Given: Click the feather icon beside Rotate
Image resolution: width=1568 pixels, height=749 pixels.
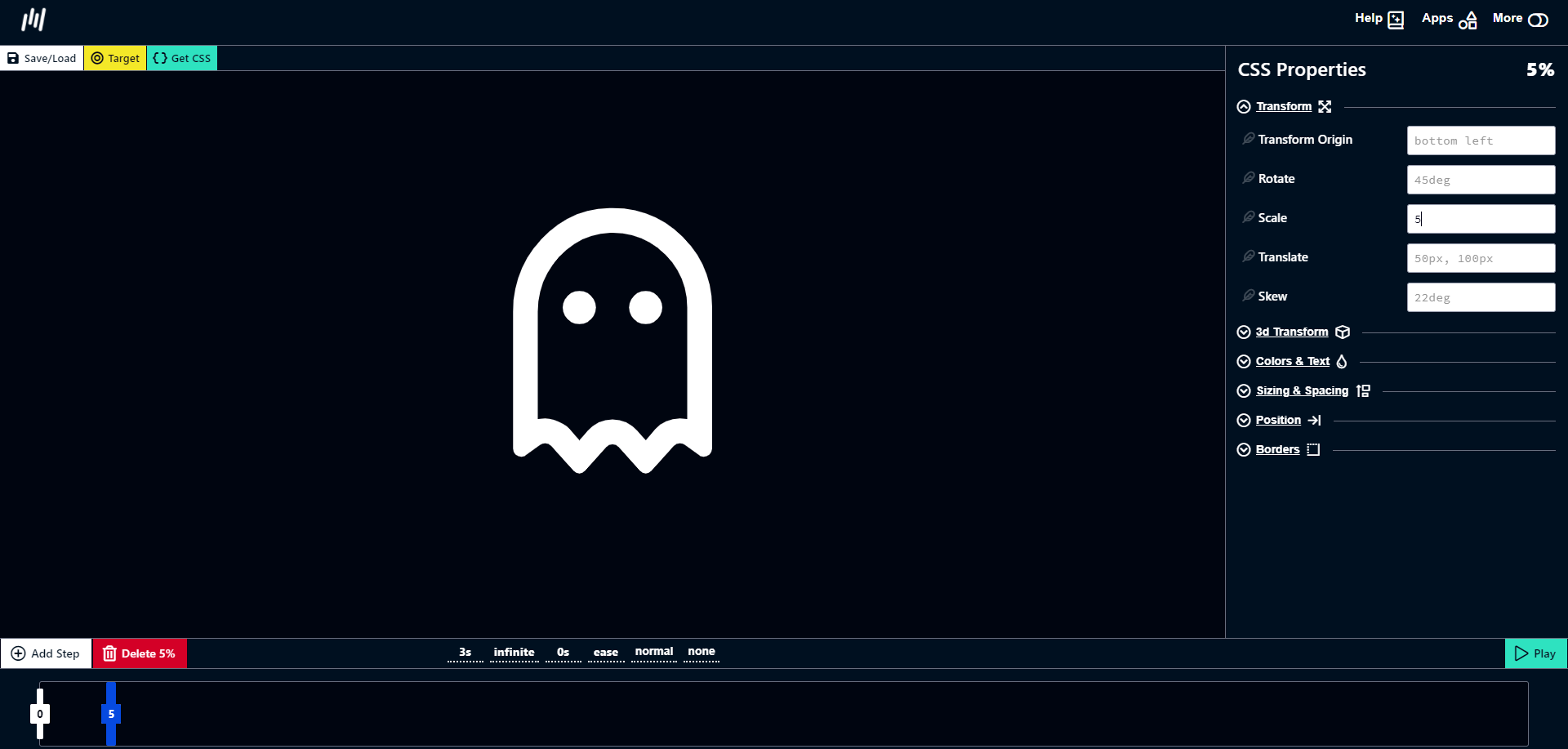Looking at the screenshot, I should click(x=1249, y=178).
